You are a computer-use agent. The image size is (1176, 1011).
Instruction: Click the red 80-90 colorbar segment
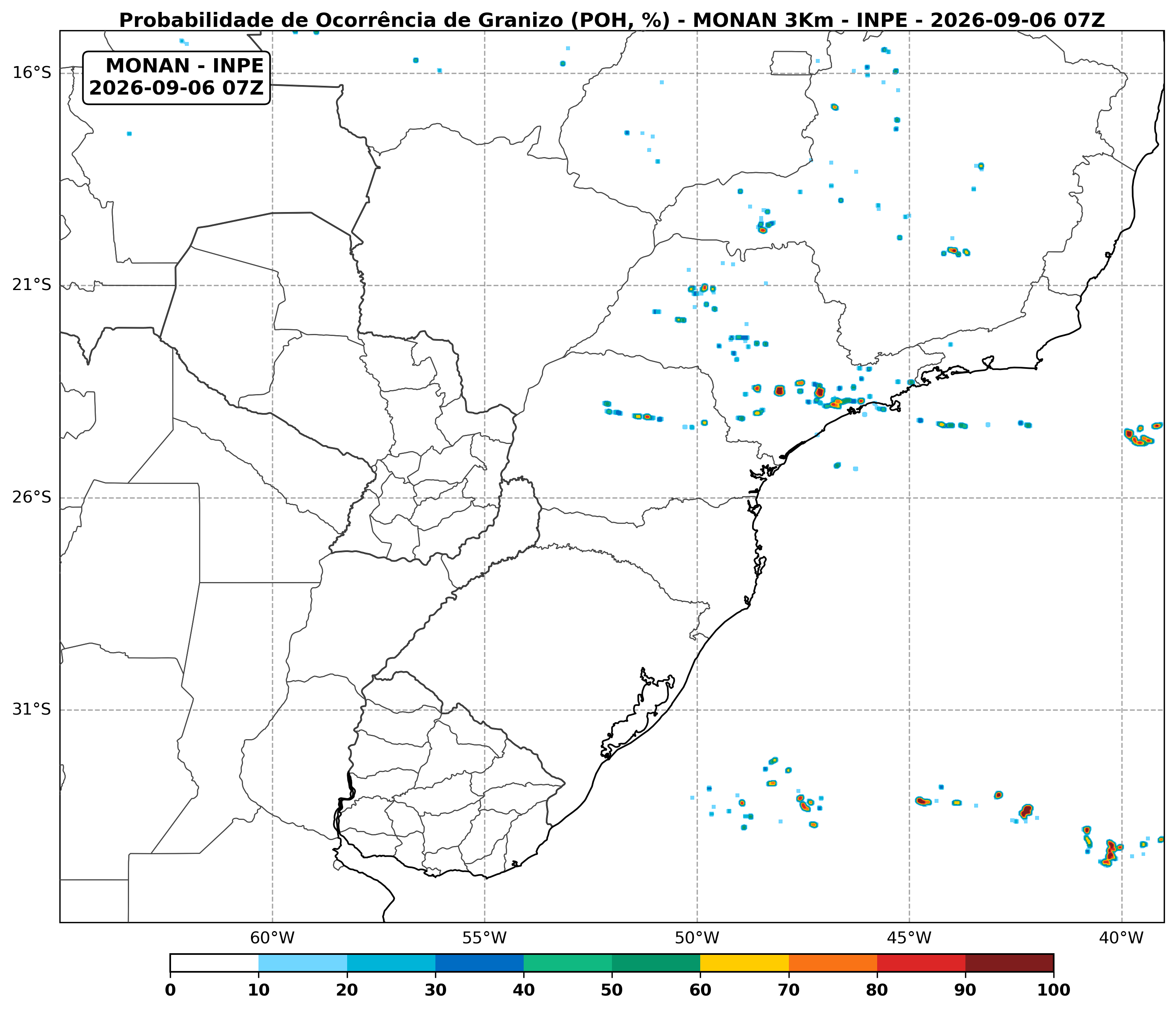coord(921,962)
